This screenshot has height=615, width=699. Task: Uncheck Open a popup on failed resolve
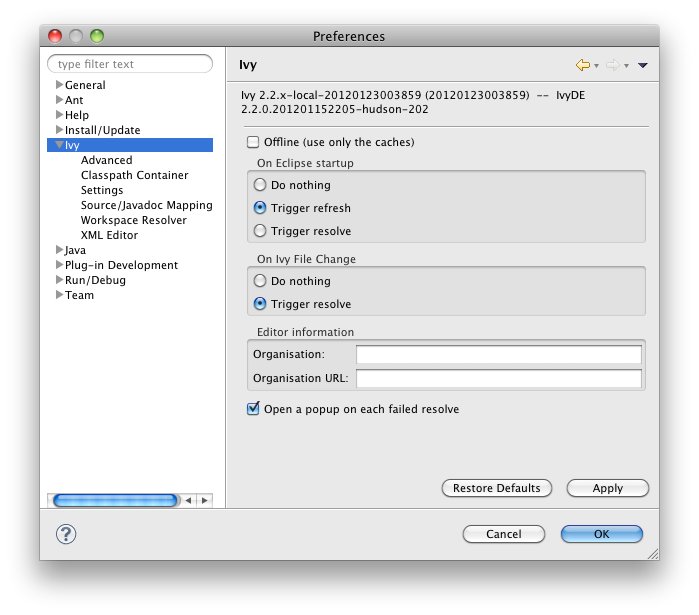coord(253,409)
